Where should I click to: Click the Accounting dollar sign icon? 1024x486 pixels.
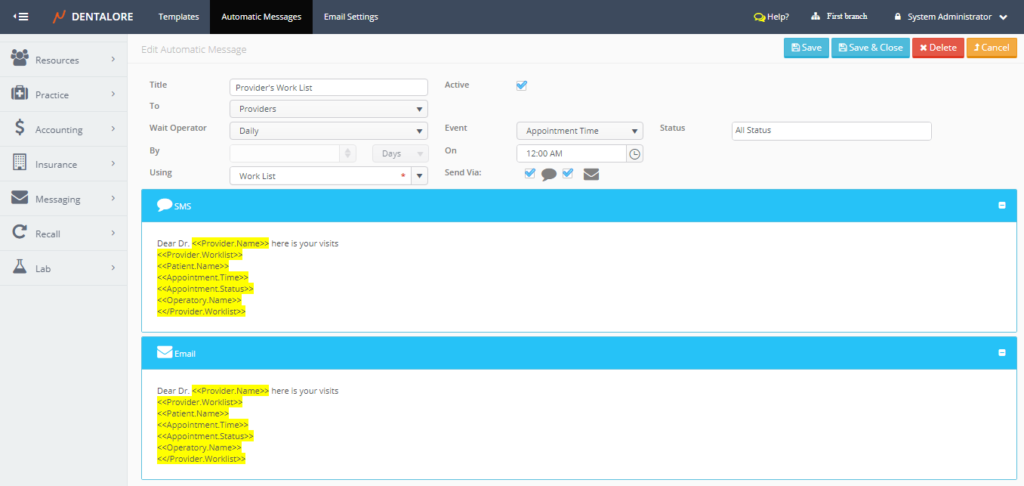(x=19, y=129)
